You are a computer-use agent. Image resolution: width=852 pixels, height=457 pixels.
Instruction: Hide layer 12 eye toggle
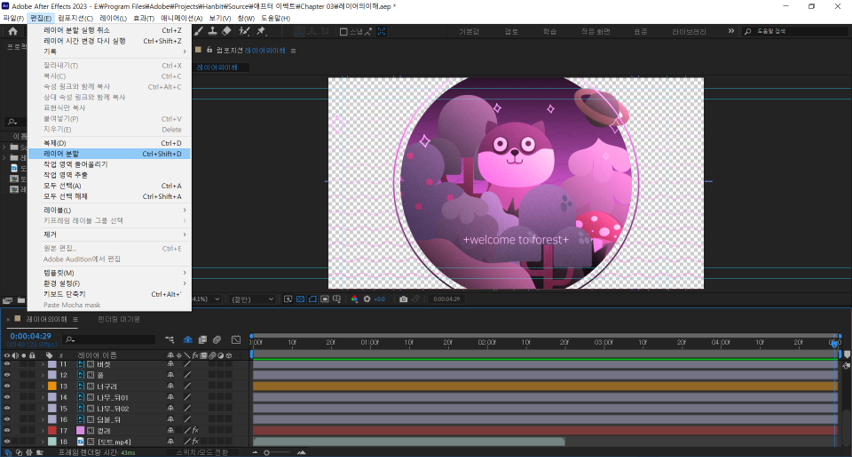tap(7, 375)
